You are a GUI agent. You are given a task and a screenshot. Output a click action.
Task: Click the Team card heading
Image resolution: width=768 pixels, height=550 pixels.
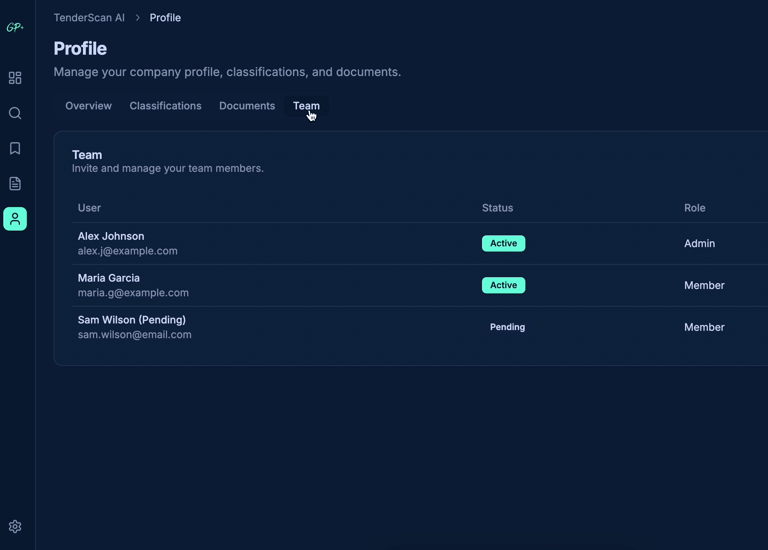[87, 155]
